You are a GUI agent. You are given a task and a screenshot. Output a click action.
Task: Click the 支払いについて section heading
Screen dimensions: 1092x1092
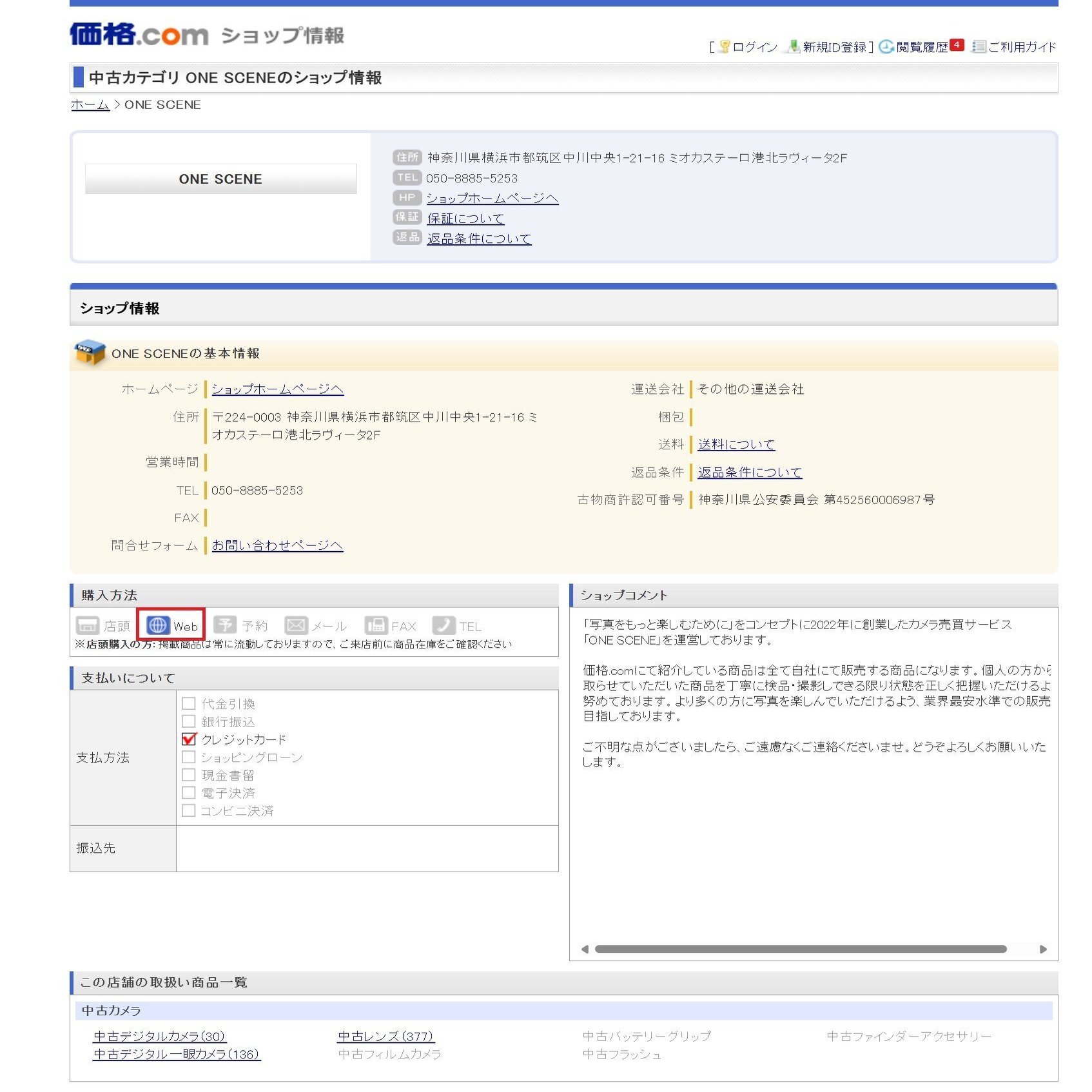128,678
